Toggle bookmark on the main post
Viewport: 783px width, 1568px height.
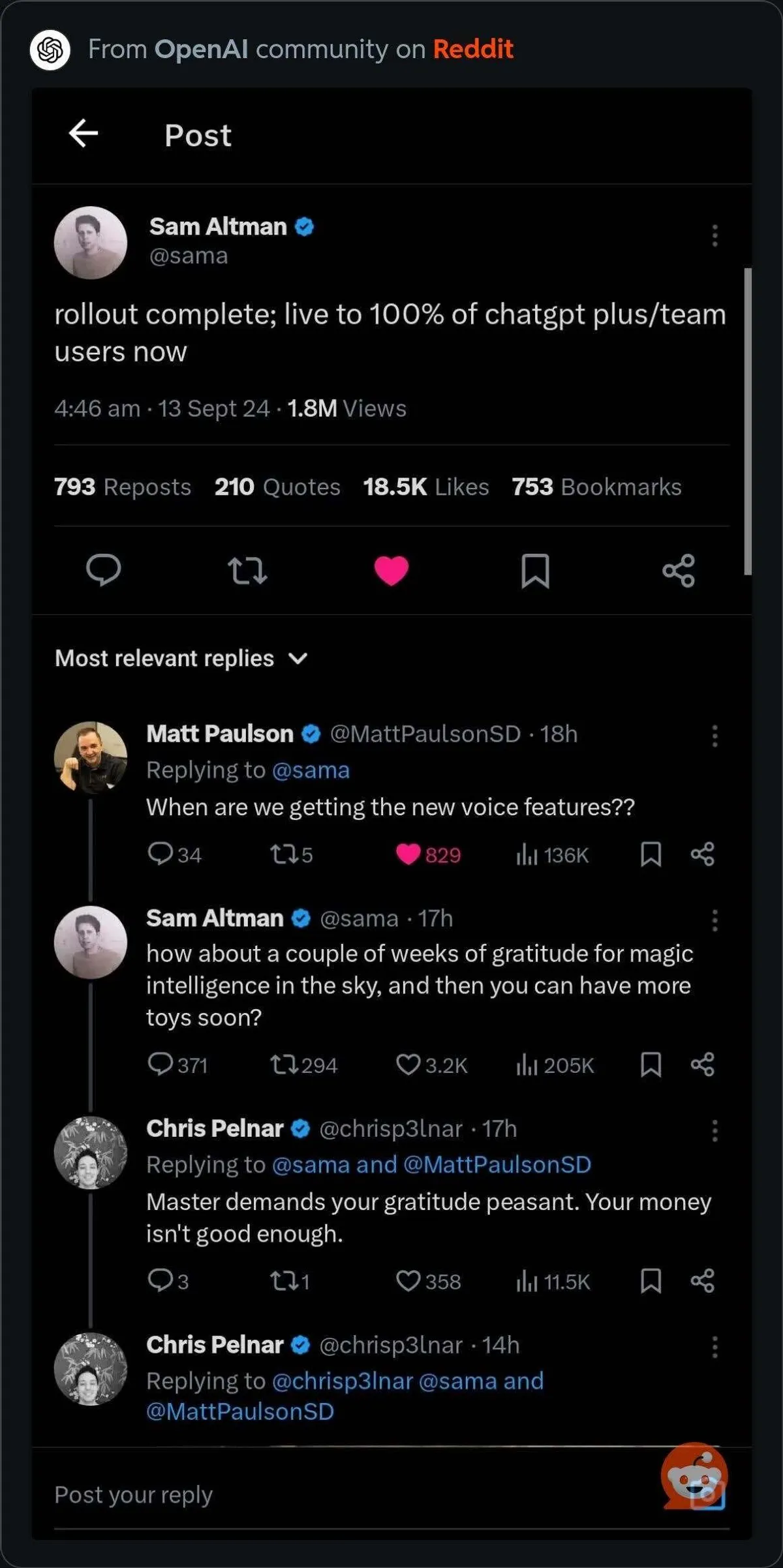click(x=535, y=571)
